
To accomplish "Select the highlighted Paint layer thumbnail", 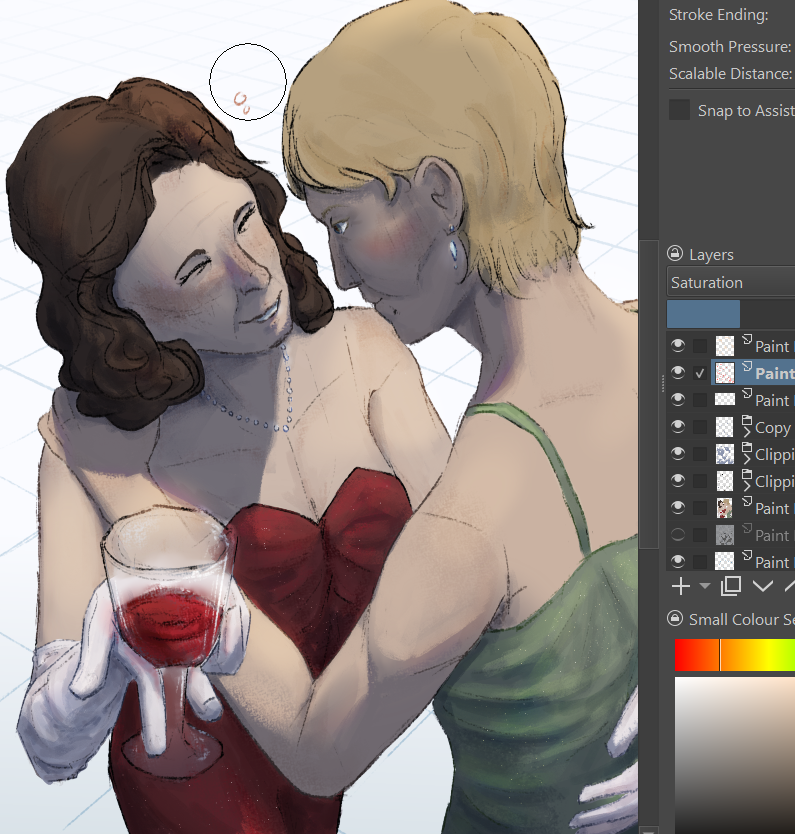I will point(724,373).
